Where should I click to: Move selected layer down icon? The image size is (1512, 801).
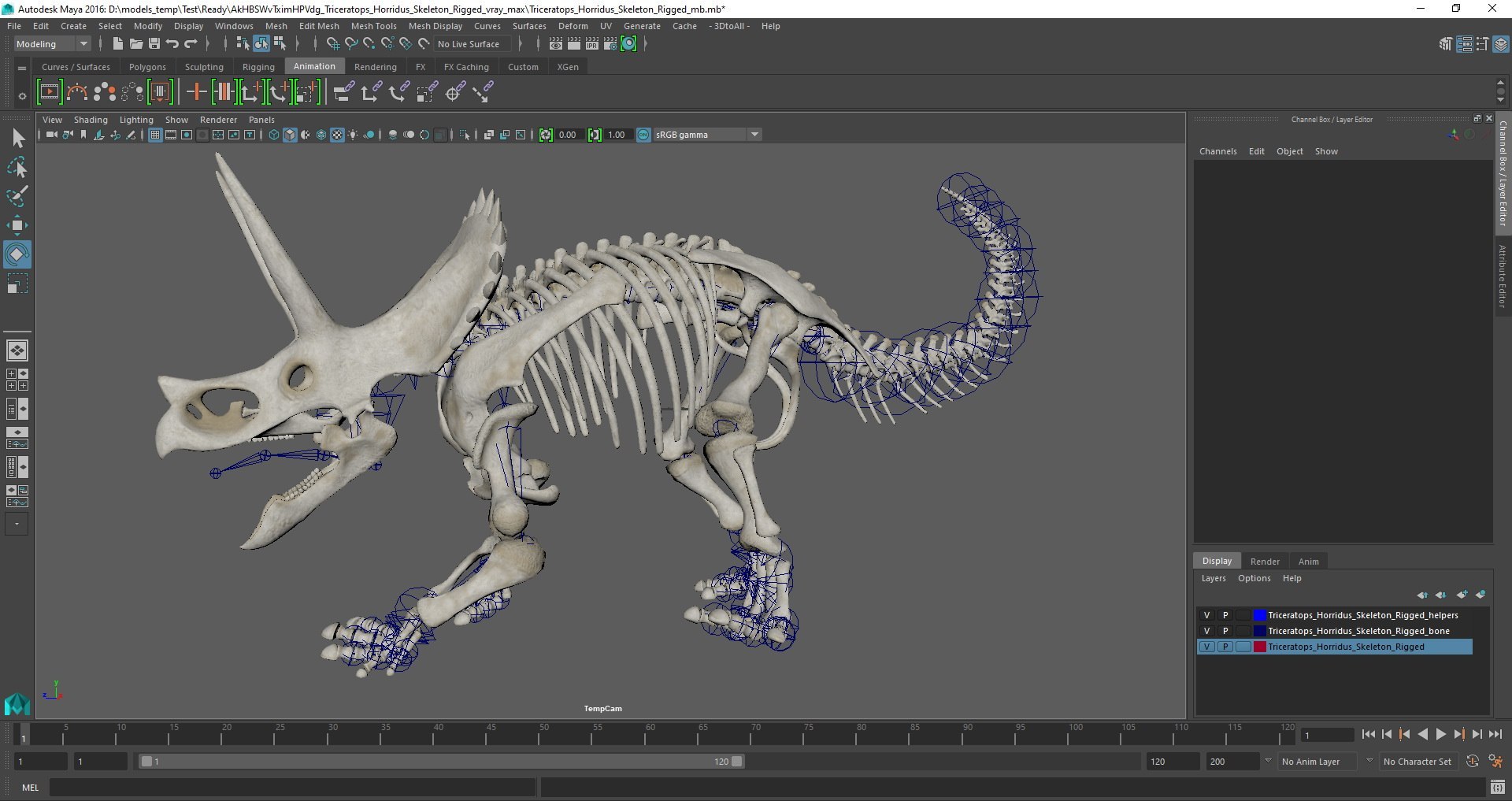point(1440,595)
